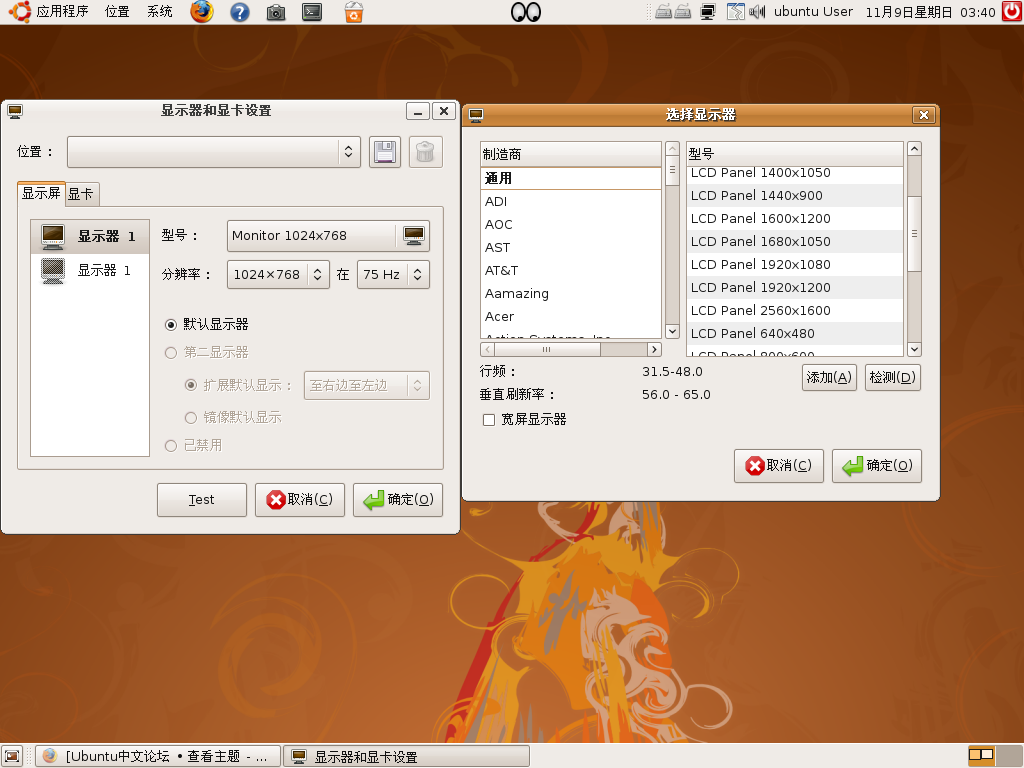Image resolution: width=1024 pixels, height=768 pixels.
Task: Open the 位置 menu in top panel
Action: click(117, 11)
